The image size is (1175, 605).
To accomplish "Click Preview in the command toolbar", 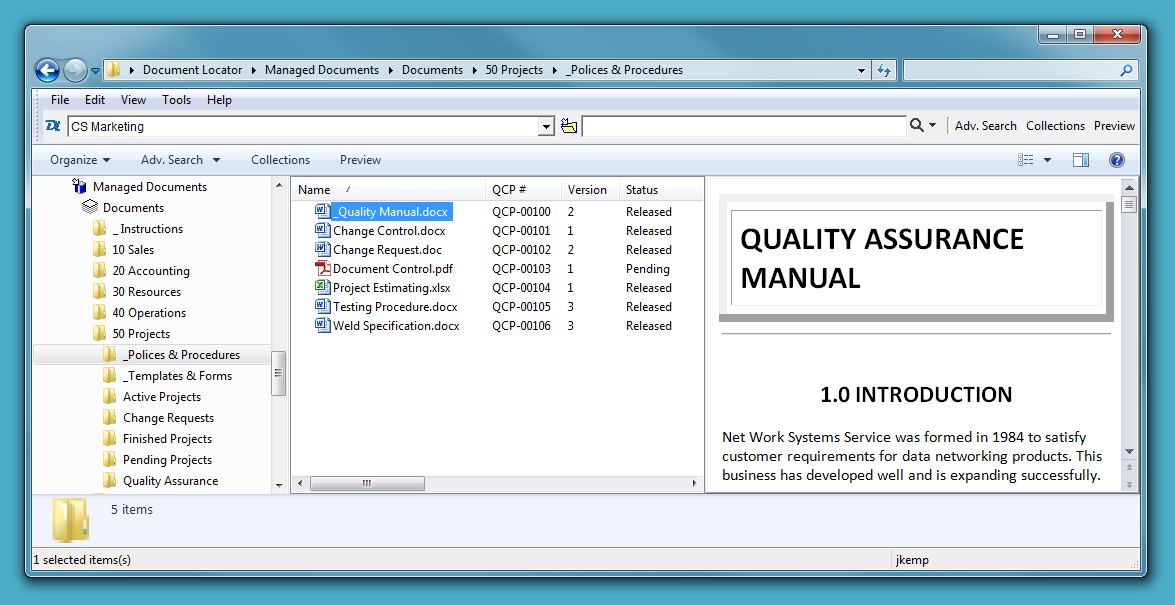I will [x=360, y=160].
